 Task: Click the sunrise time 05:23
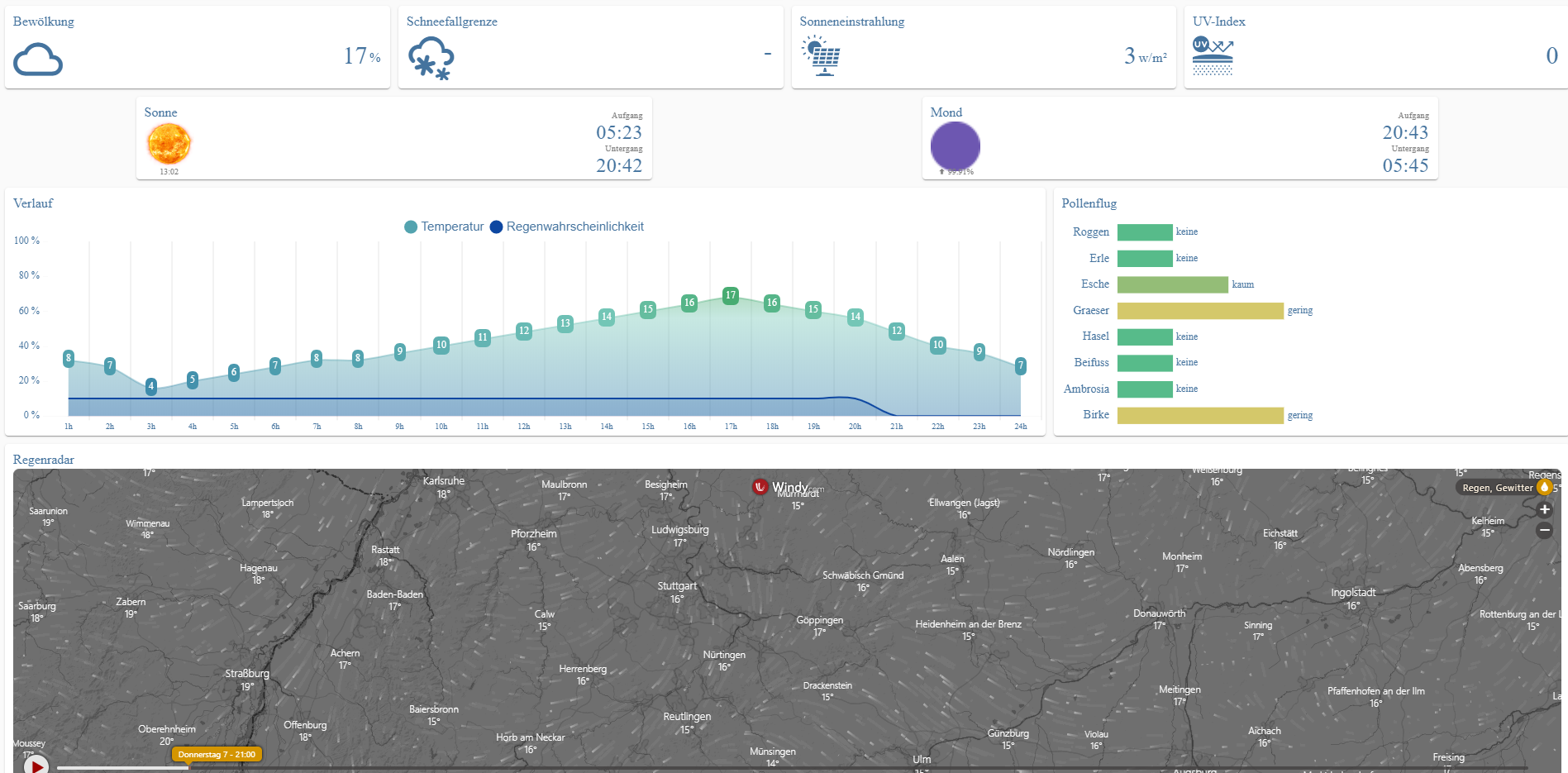tap(619, 132)
